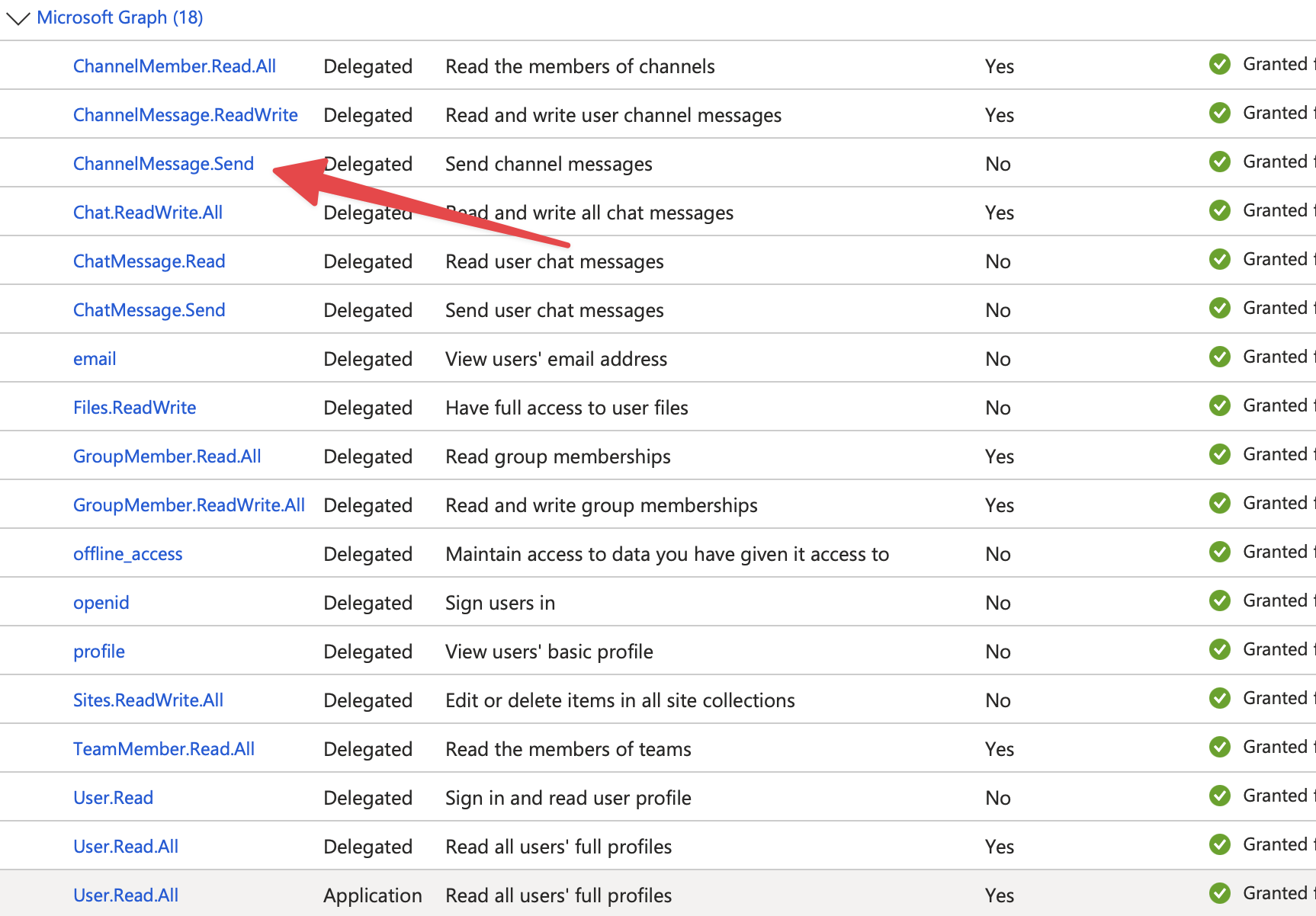This screenshot has width=1316, height=916.
Task: Open the ChannelMessage.ReadWrite permission
Action: tap(185, 115)
